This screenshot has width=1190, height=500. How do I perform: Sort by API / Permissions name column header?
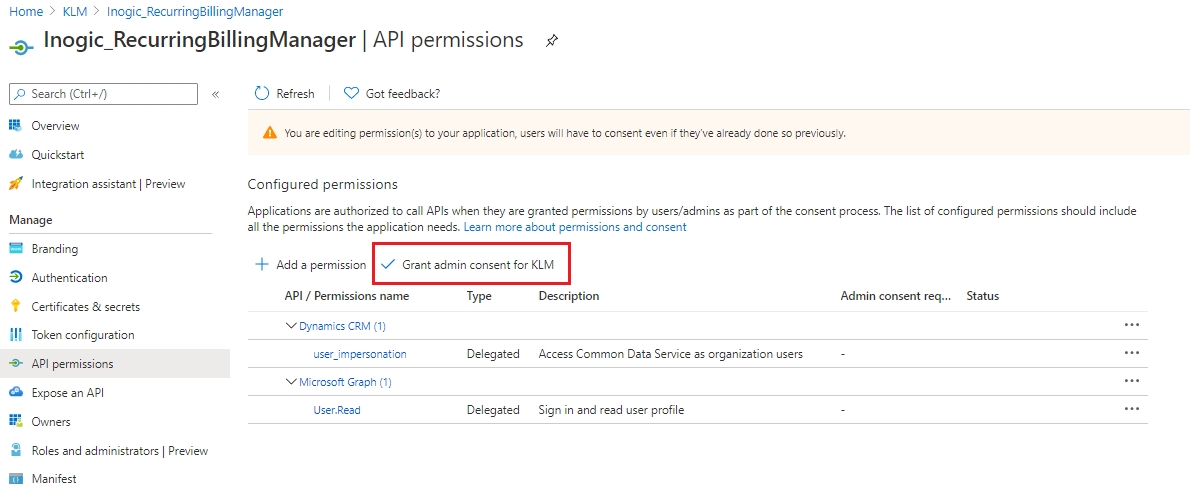pyautogui.click(x=347, y=296)
